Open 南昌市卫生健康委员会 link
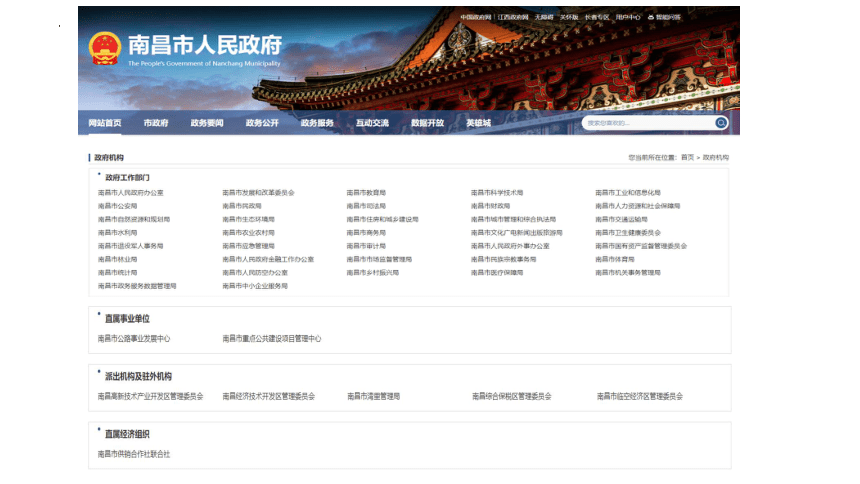 pyautogui.click(x=627, y=233)
